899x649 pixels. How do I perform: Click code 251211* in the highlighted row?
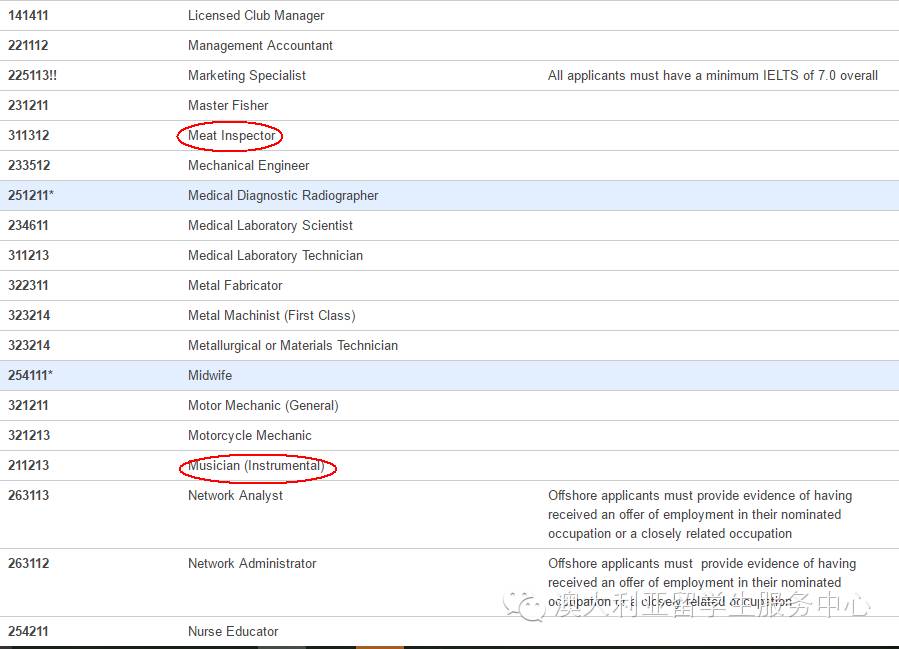(x=31, y=195)
